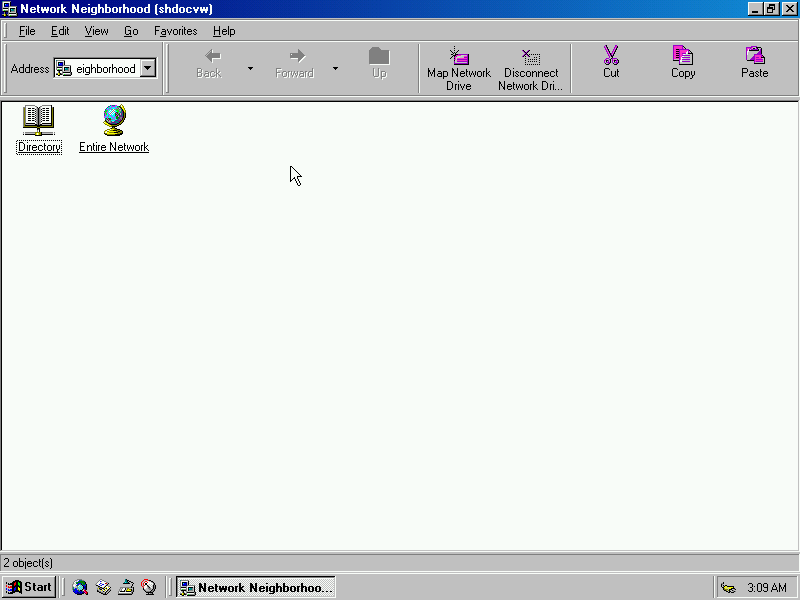Launch Internet Explorer from Quick Launch

pyautogui.click(x=80, y=588)
